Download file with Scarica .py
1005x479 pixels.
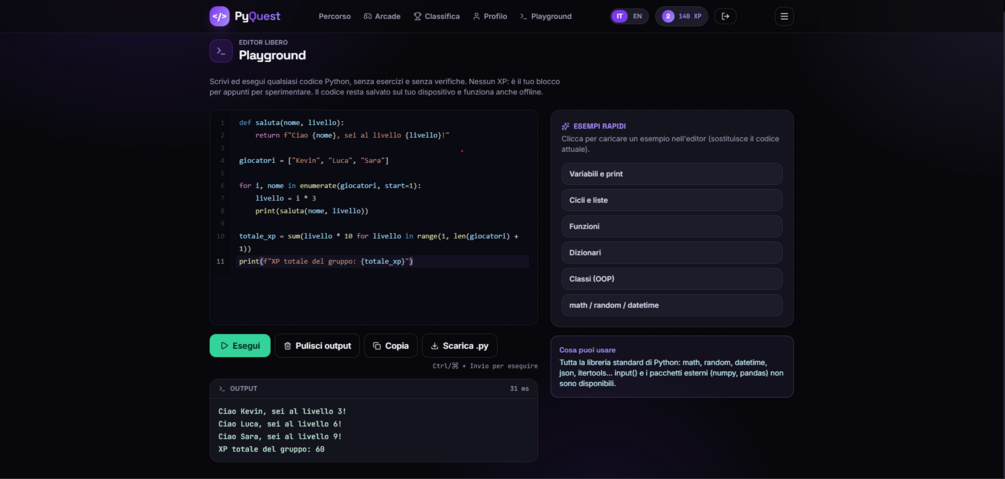coord(460,346)
